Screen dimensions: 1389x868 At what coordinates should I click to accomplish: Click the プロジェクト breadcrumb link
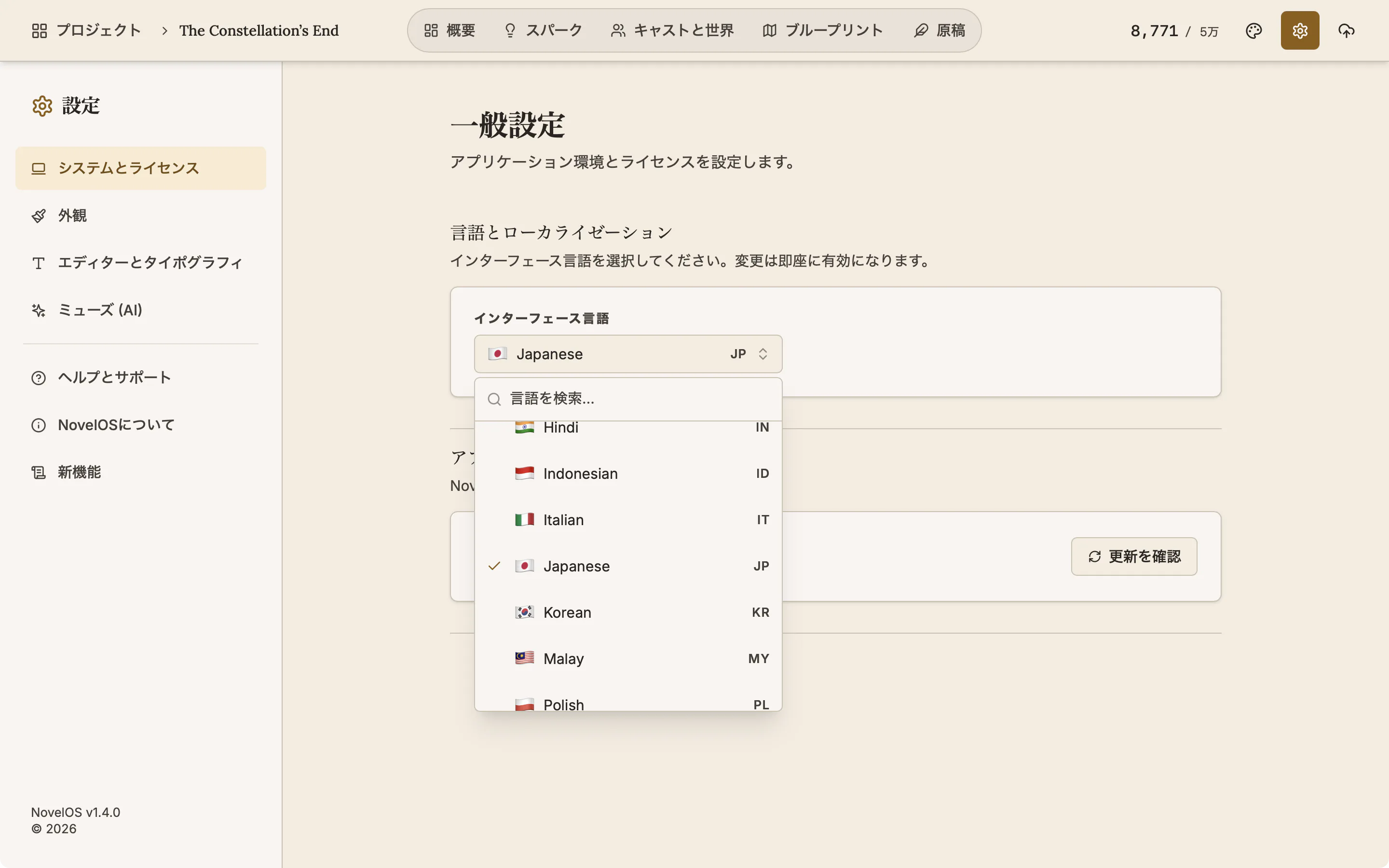pyautogui.click(x=86, y=30)
